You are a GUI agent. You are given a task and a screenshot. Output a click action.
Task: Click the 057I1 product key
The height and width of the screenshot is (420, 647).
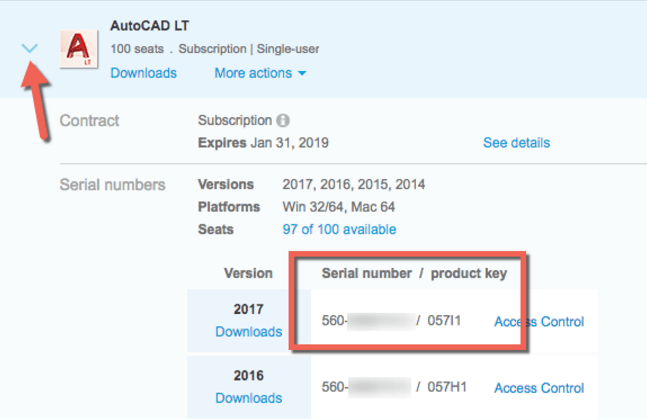pyautogui.click(x=445, y=322)
